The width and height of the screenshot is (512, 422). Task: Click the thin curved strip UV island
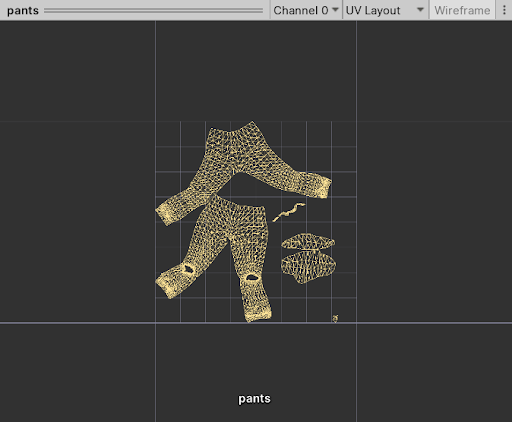pyautogui.click(x=289, y=212)
